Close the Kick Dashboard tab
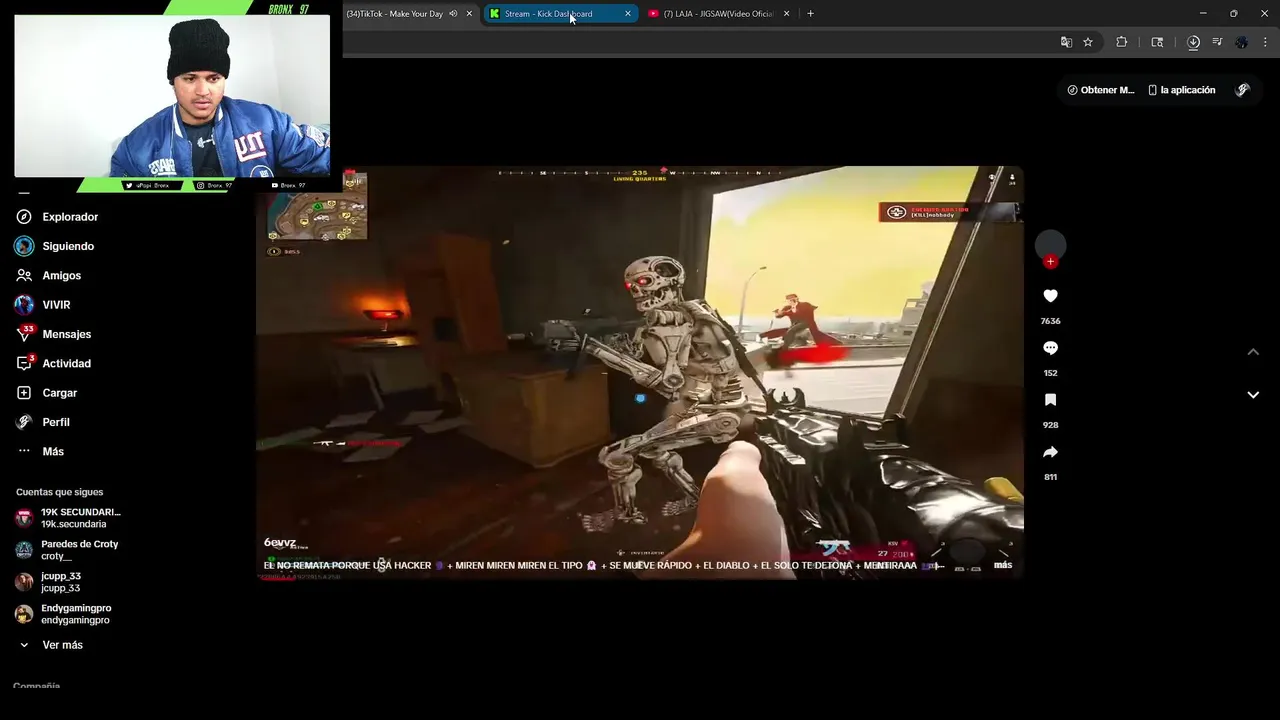Image resolution: width=1280 pixels, height=720 pixels. [x=628, y=14]
